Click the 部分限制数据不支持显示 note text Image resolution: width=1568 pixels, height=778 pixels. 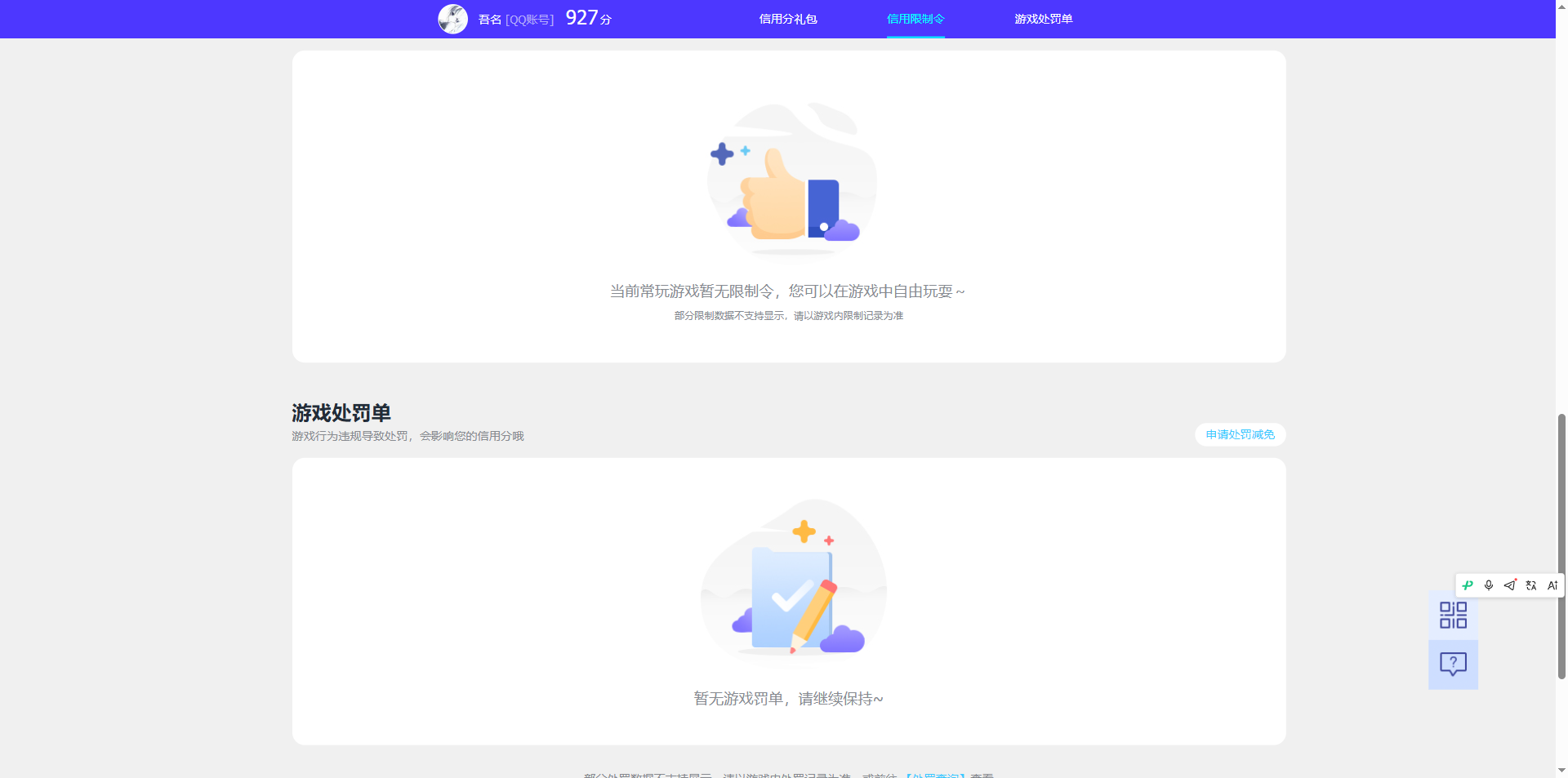(x=788, y=316)
